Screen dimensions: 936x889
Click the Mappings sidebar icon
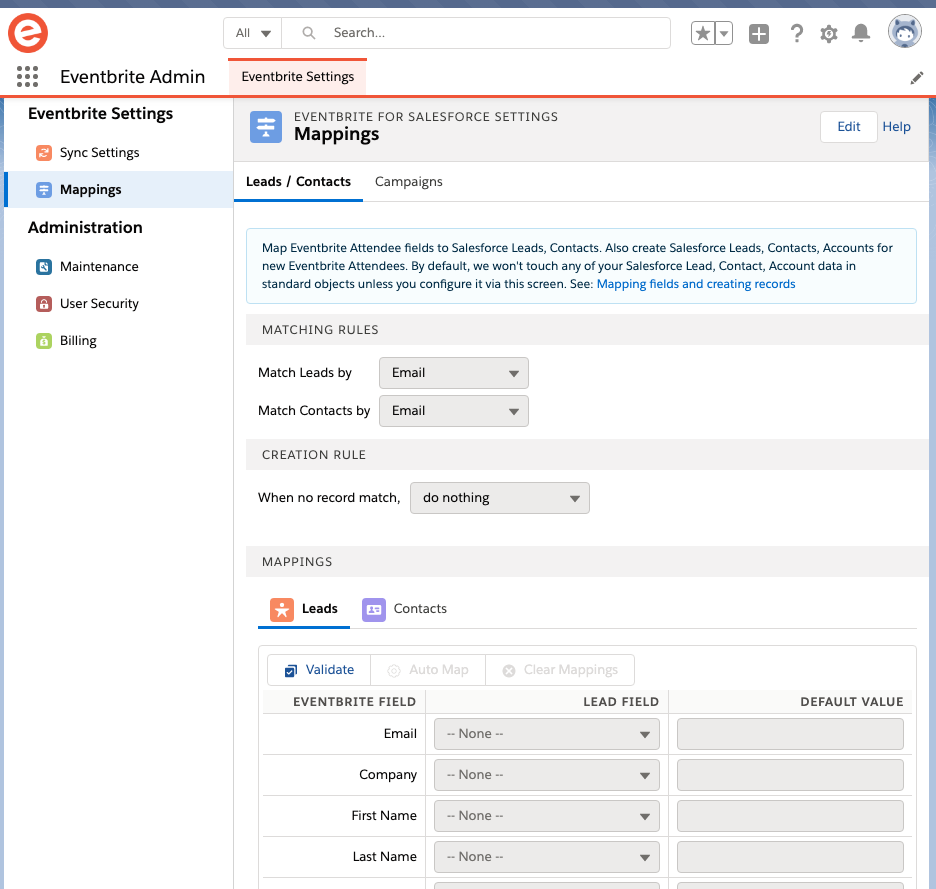pos(44,190)
